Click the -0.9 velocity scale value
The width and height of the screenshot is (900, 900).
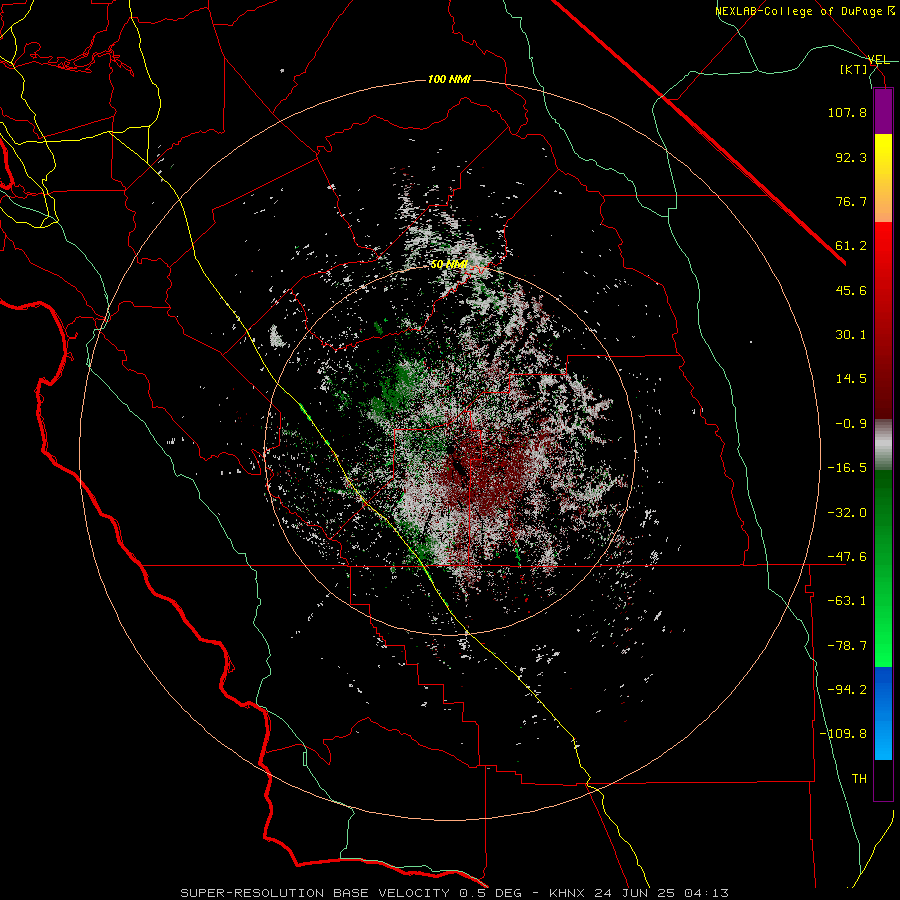tap(851, 424)
